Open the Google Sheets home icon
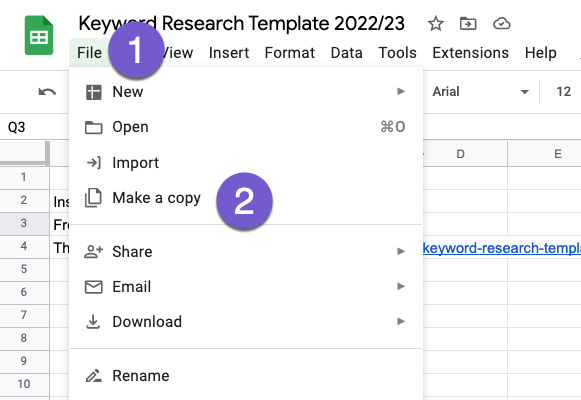The height and width of the screenshot is (400, 581). tap(39, 35)
